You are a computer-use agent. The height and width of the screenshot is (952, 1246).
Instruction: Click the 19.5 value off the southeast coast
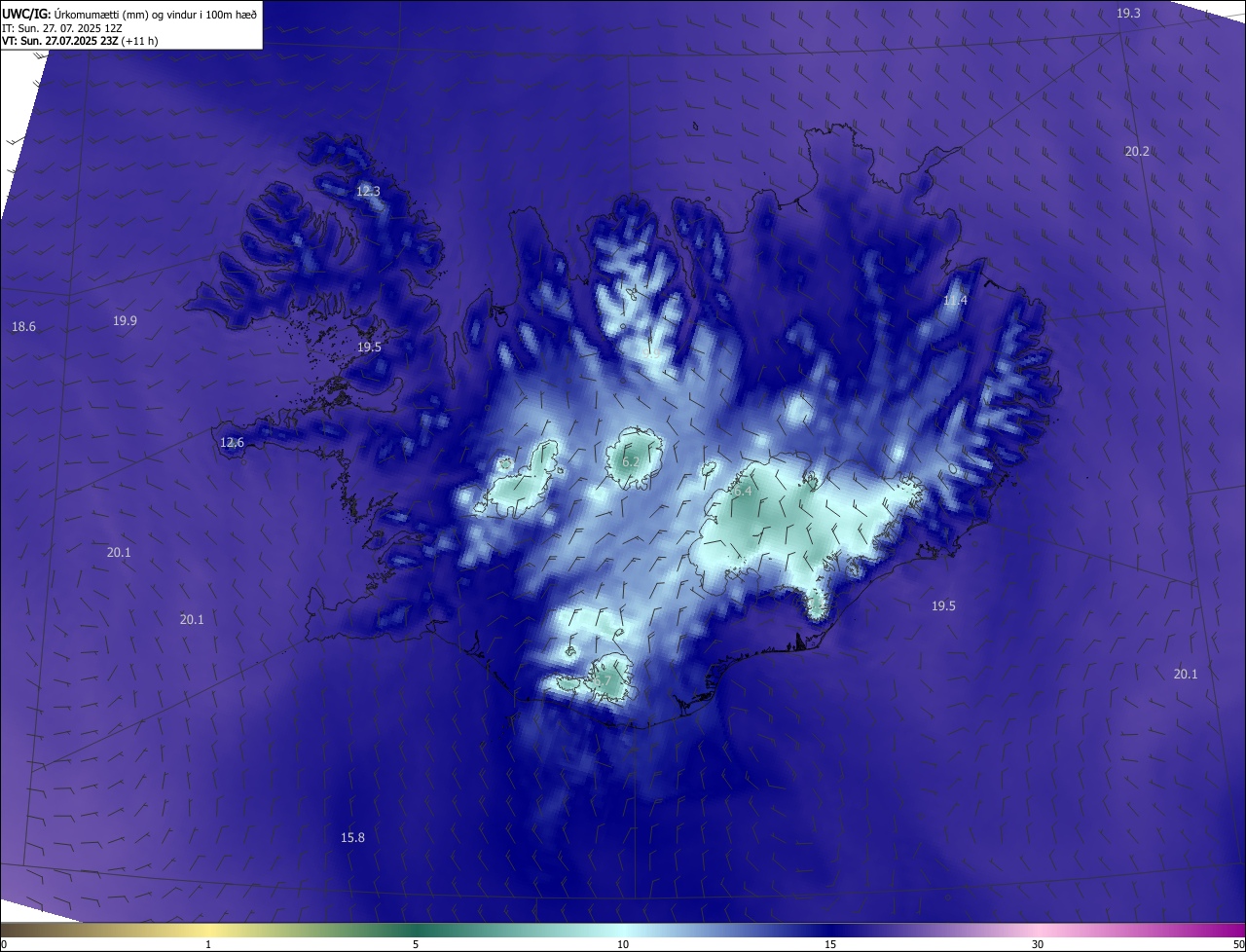pos(943,605)
